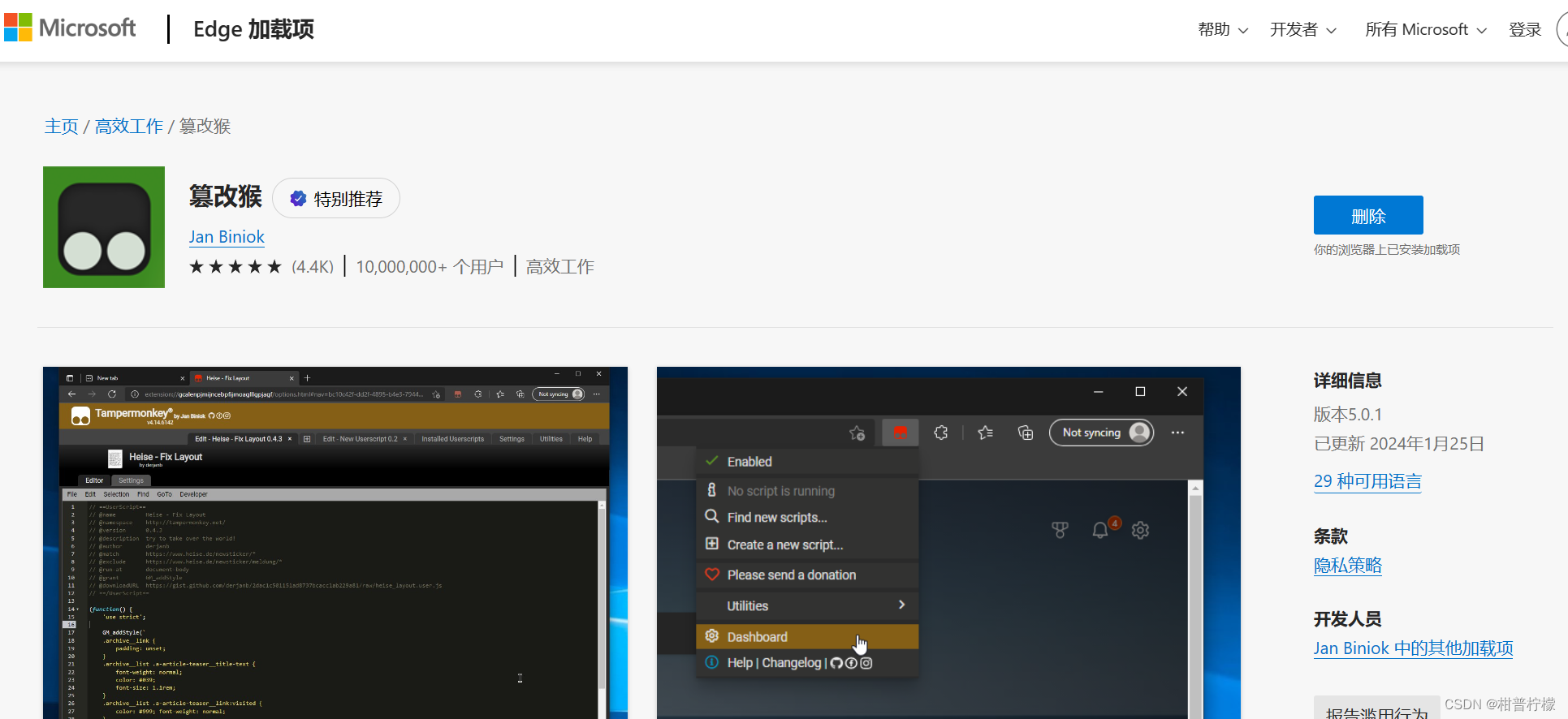1568x719 pixels.
Task: Open the Utilities tab in first screenshot
Action: (x=551, y=439)
